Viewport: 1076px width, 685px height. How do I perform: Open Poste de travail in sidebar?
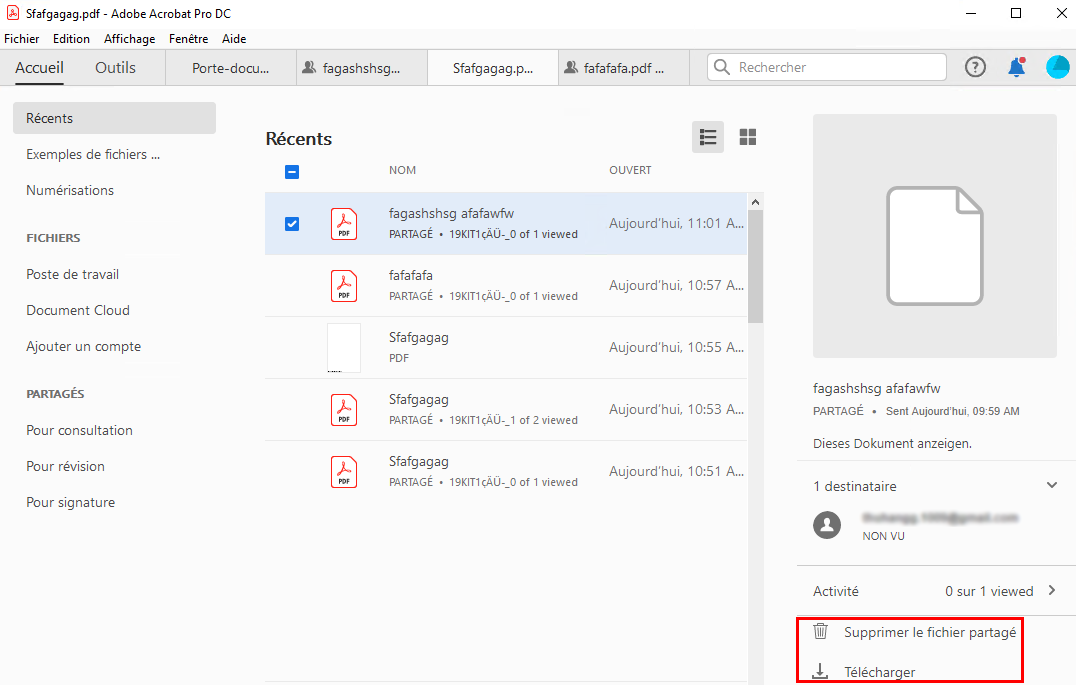73,275
